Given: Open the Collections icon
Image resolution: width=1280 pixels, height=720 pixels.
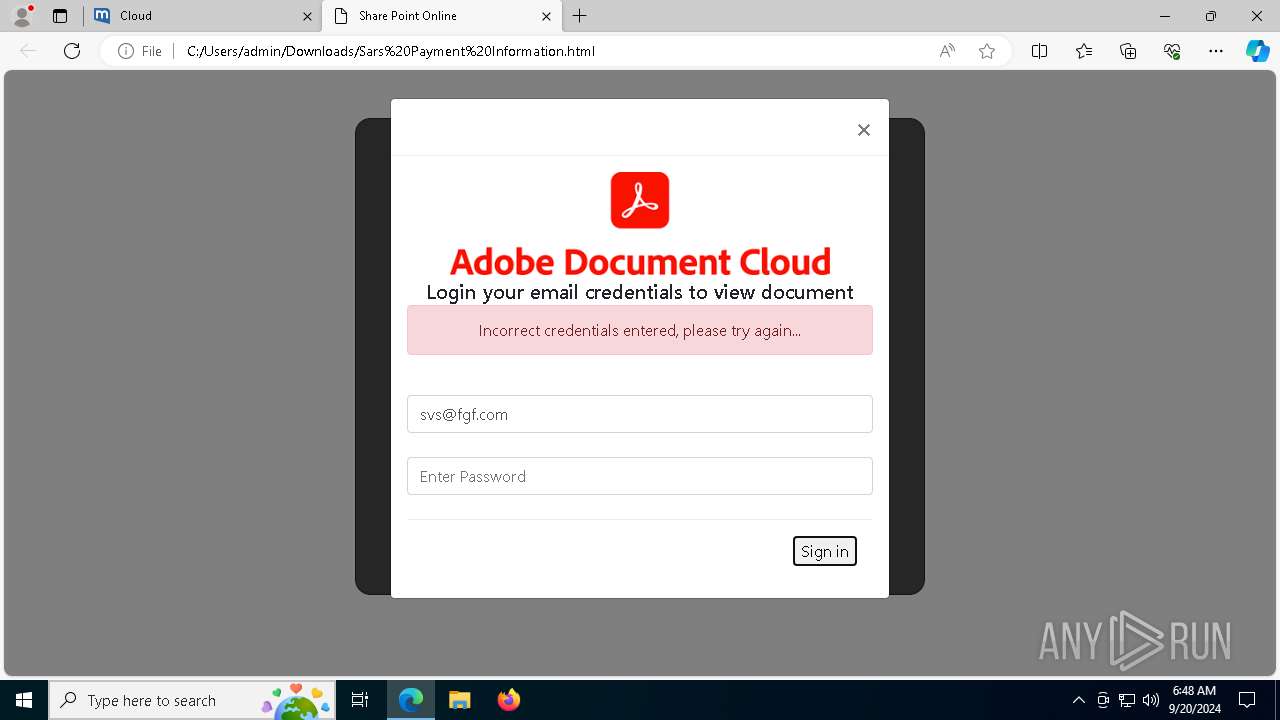Looking at the screenshot, I should click(x=1128, y=51).
